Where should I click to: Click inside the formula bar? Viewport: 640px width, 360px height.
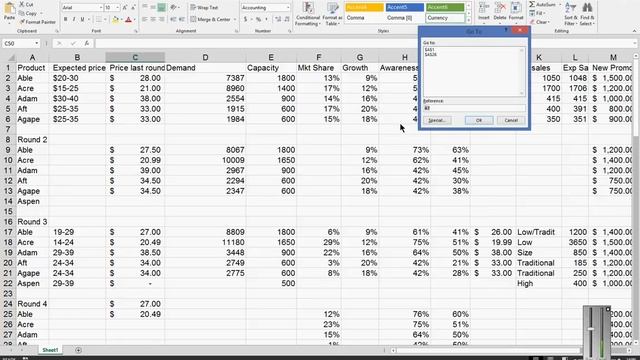point(364,43)
